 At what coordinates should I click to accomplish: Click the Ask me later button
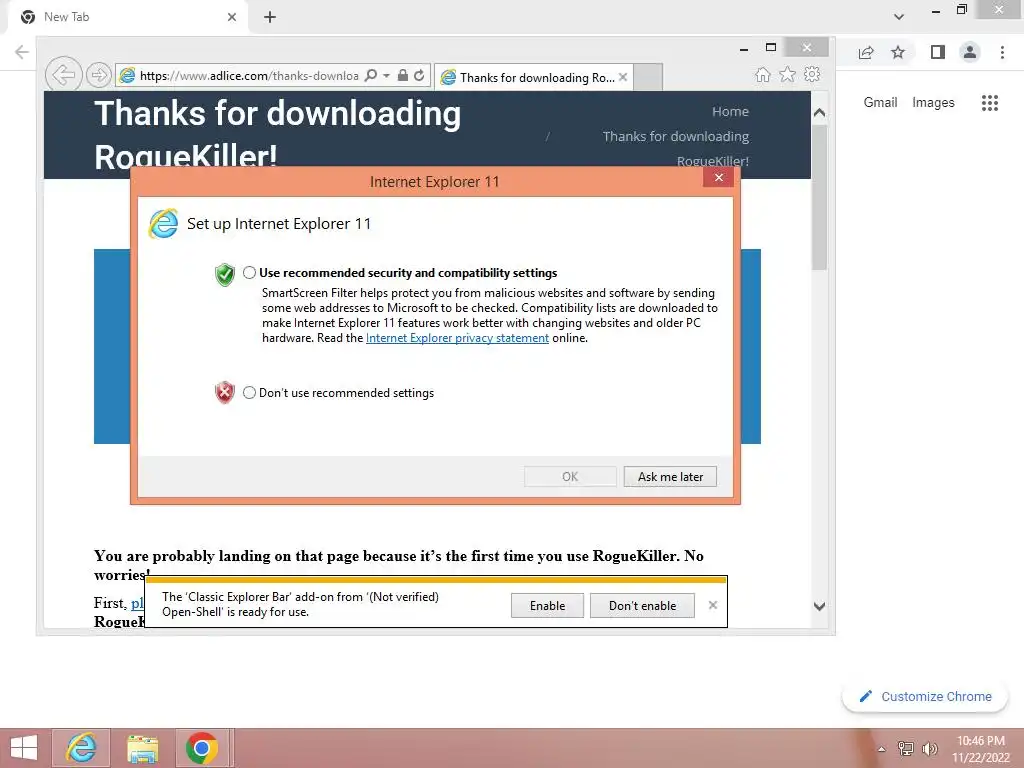(670, 477)
